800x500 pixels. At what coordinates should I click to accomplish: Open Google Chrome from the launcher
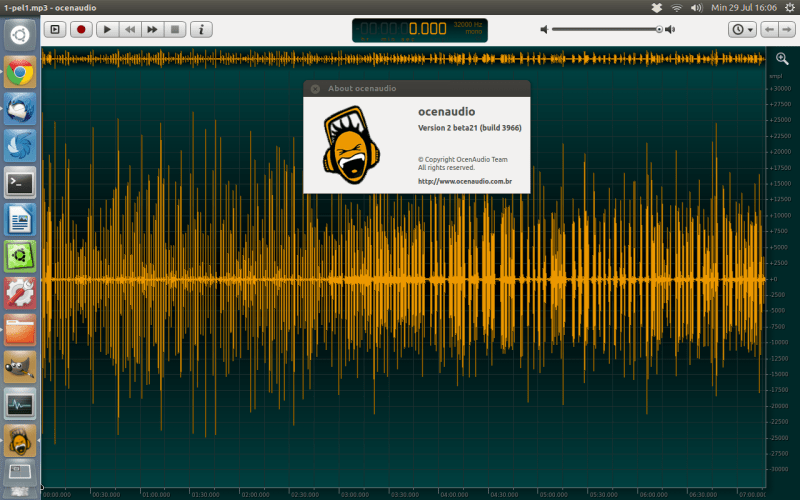[x=20, y=72]
